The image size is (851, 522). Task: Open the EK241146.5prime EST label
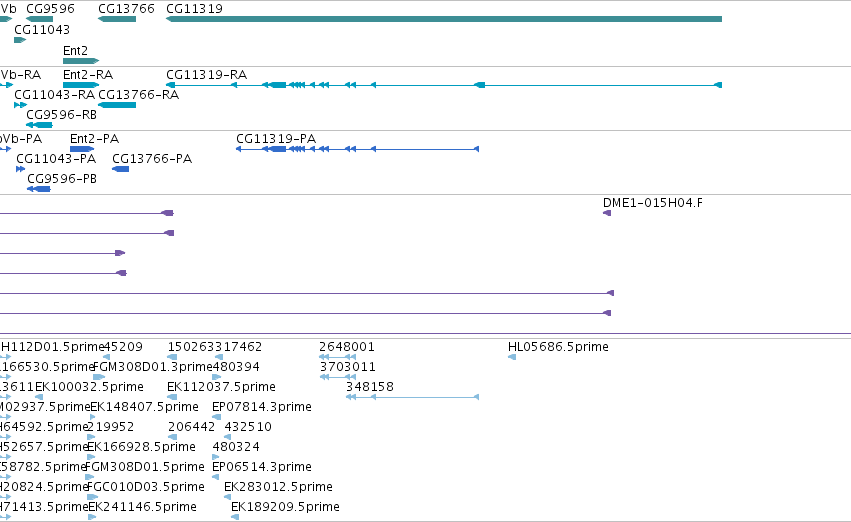(x=142, y=507)
